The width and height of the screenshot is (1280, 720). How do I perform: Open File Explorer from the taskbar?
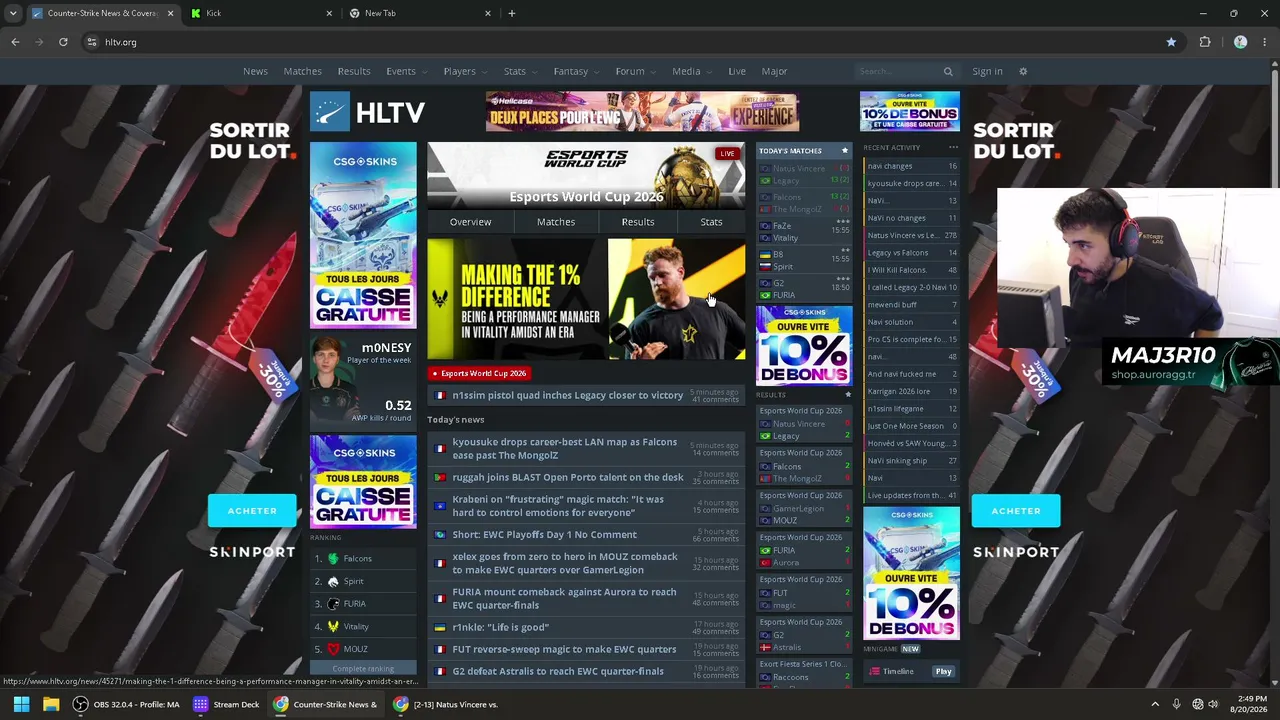pos(51,704)
